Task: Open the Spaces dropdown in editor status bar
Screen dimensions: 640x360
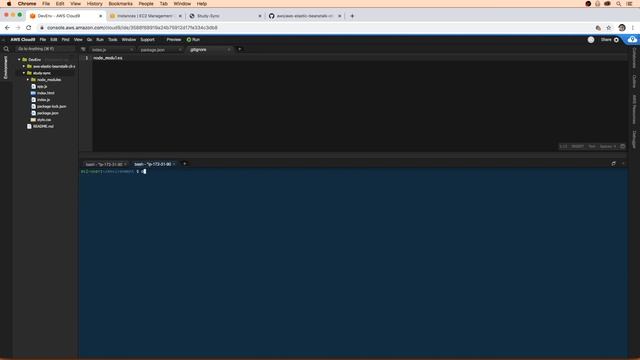Action: tap(607, 147)
